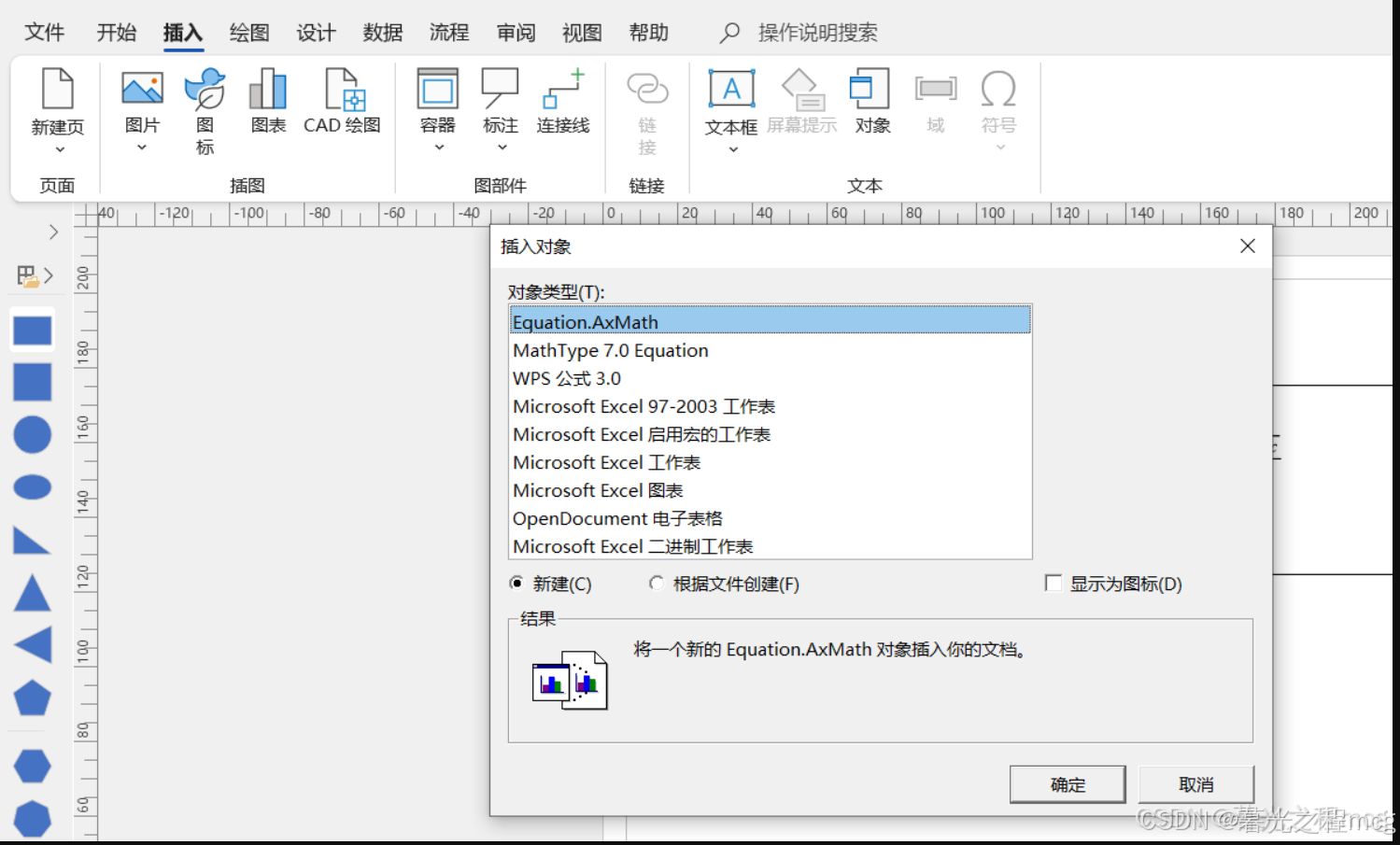Select the blue right triangle shape
The height and width of the screenshot is (845, 1400).
(31, 541)
